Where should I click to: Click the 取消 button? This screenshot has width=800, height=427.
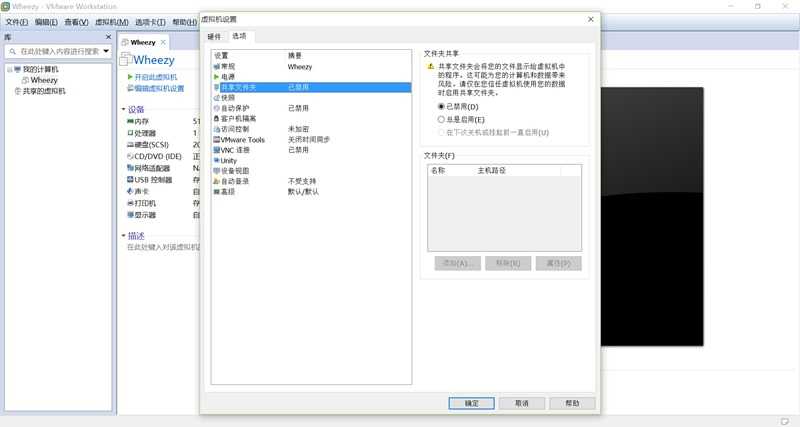(x=522, y=403)
